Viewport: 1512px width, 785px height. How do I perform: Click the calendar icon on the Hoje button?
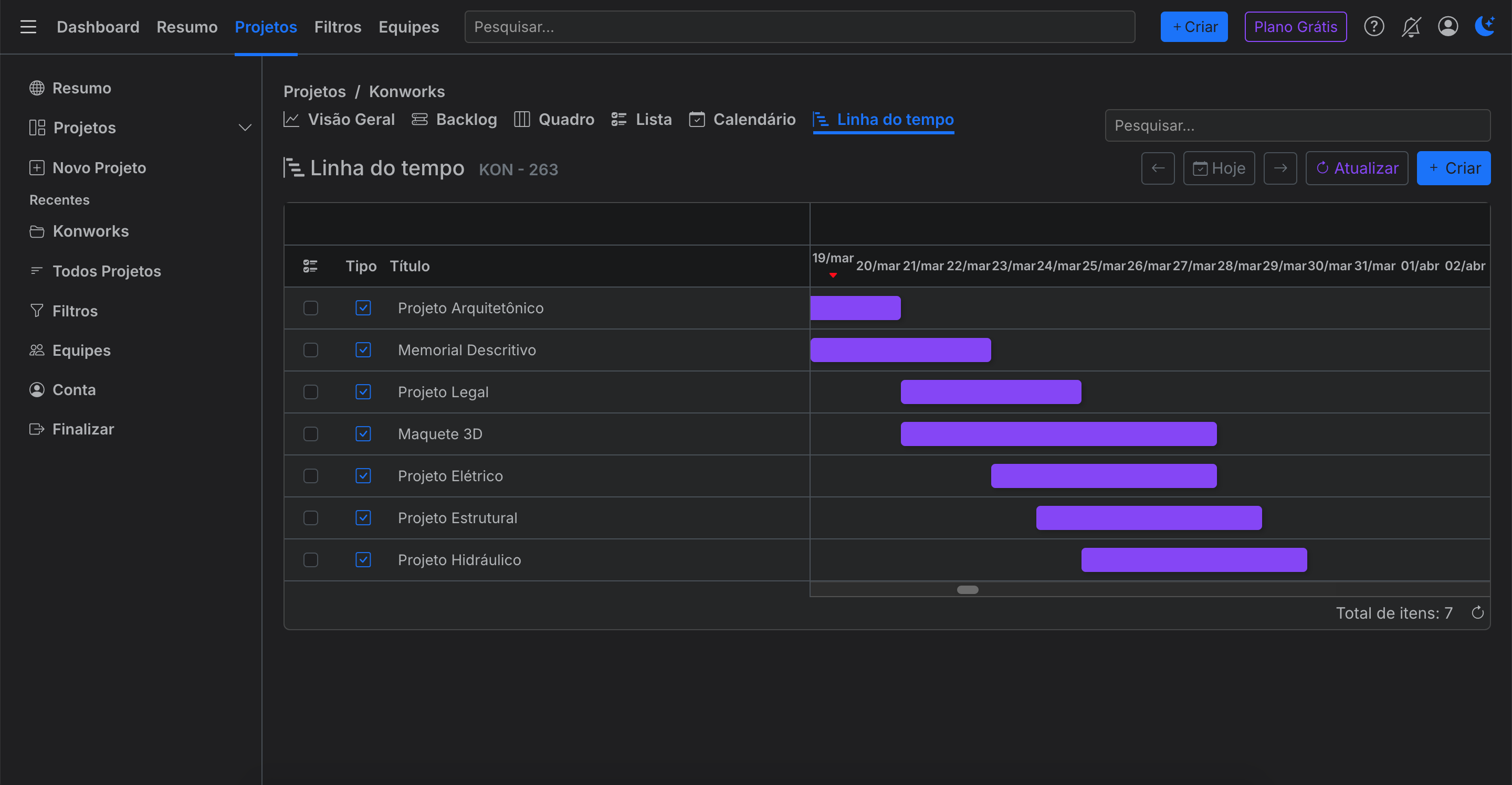point(1200,168)
